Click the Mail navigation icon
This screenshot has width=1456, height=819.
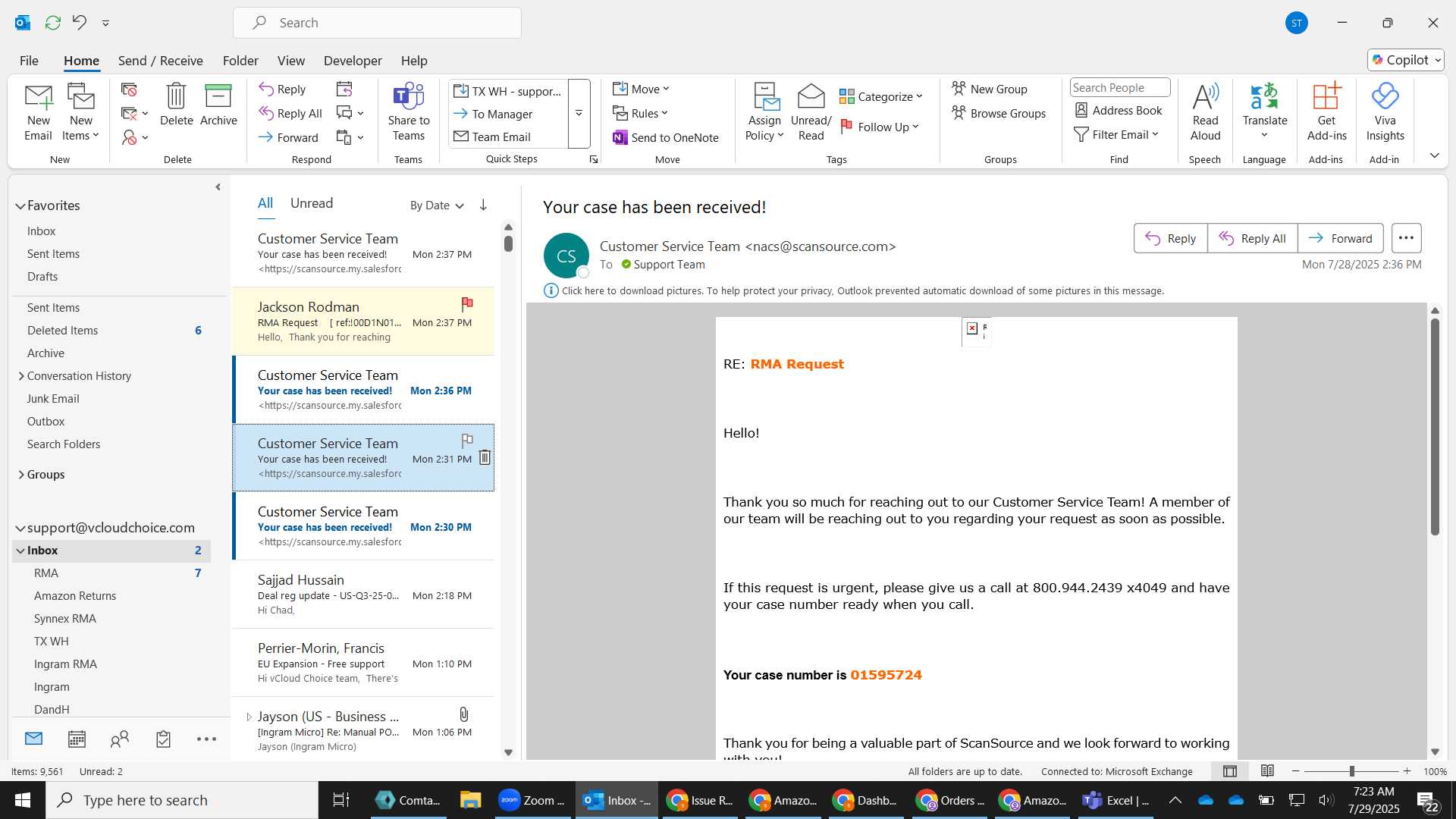(x=33, y=739)
